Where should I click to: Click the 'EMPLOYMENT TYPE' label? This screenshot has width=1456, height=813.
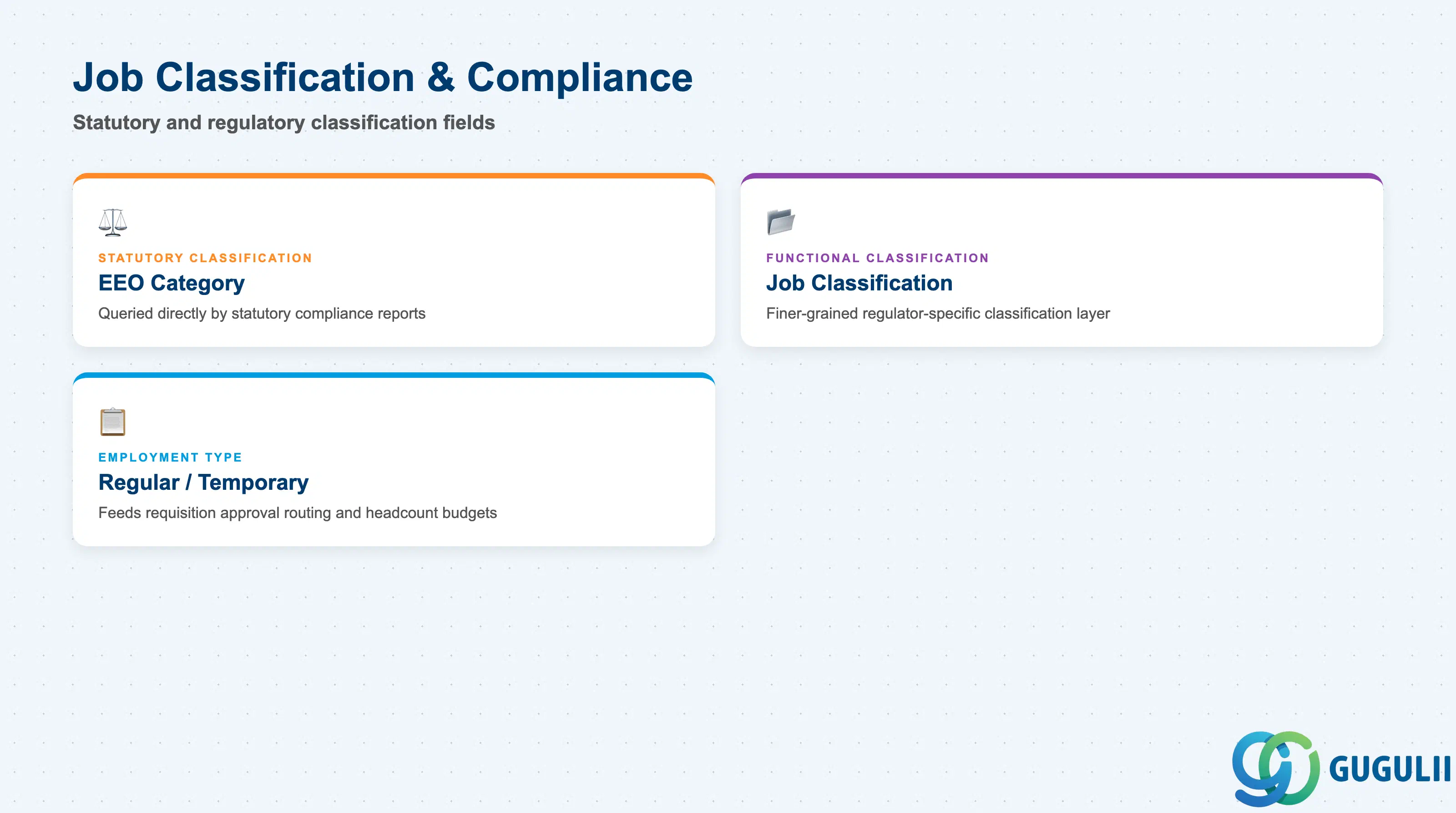click(170, 457)
